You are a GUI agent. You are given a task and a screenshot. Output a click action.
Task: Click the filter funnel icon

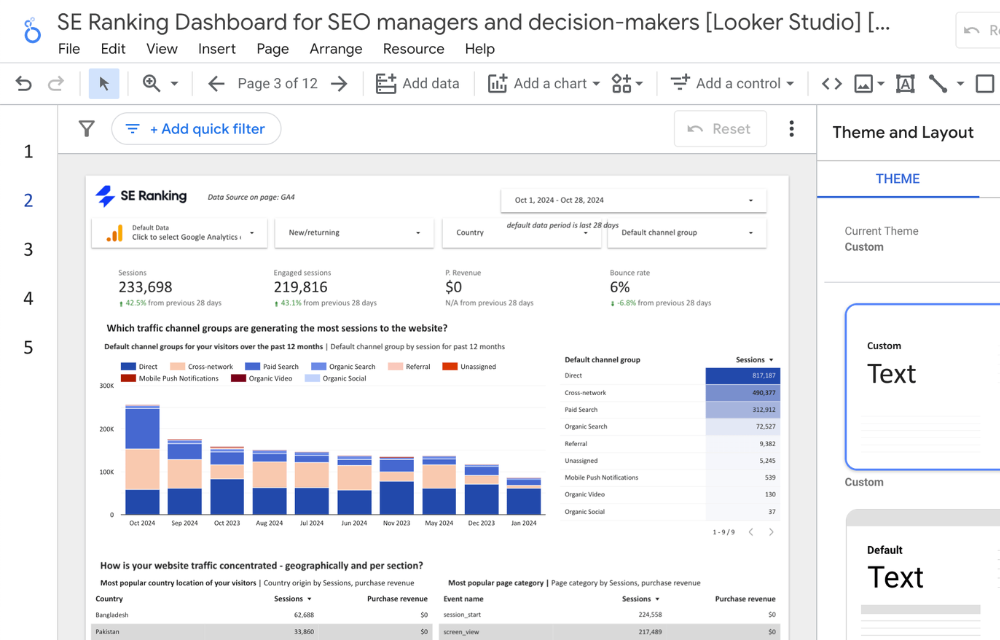tap(87, 129)
